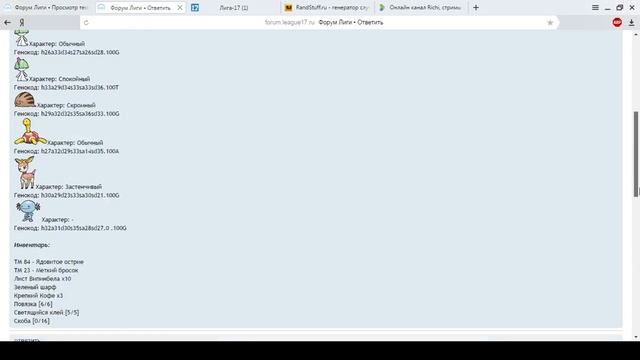Image resolution: width=640 pixels, height=360 pixels.
Task: Select 'Повязка [6/6]' line
Action: 33,304
